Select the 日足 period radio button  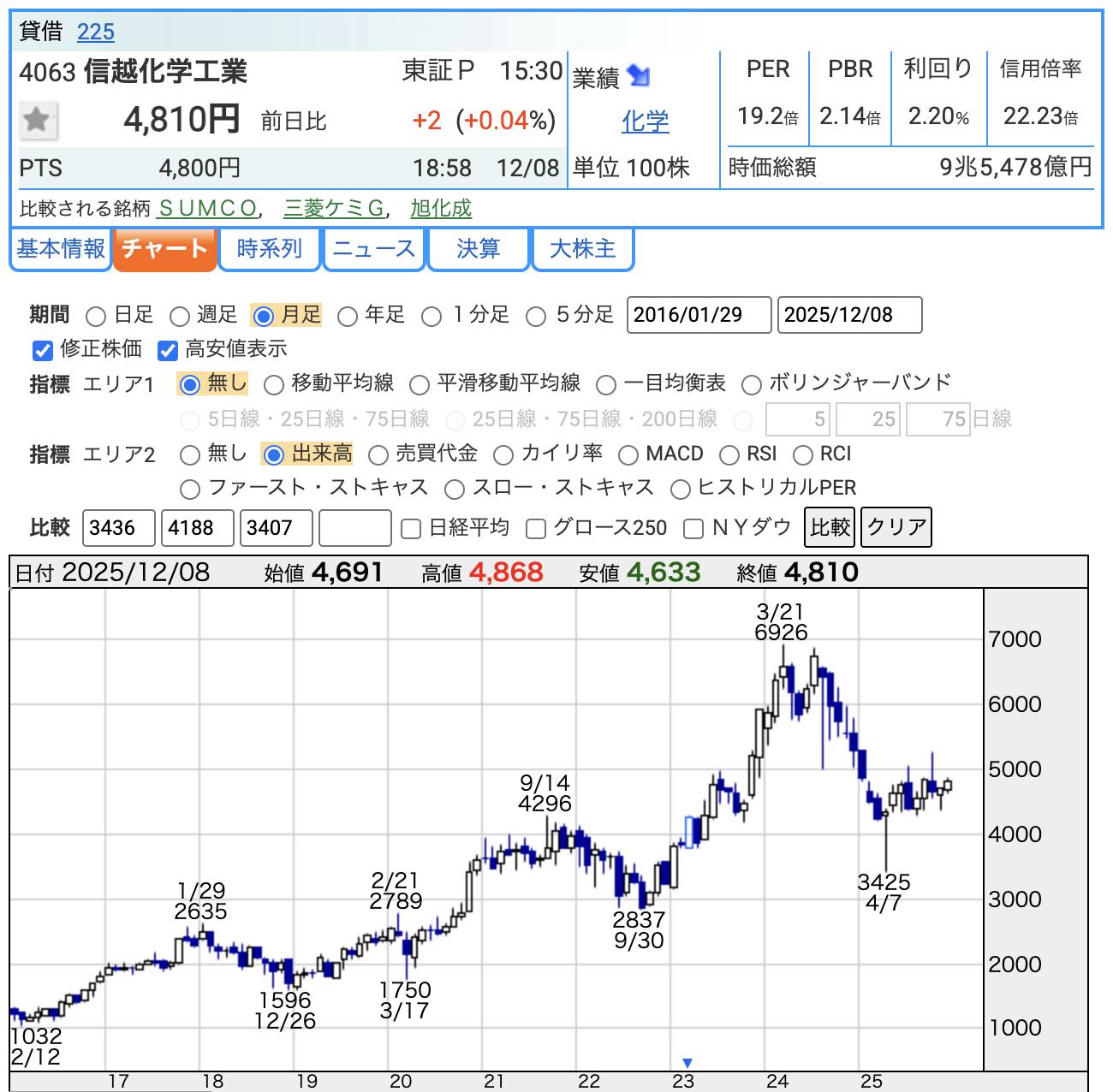[96, 317]
